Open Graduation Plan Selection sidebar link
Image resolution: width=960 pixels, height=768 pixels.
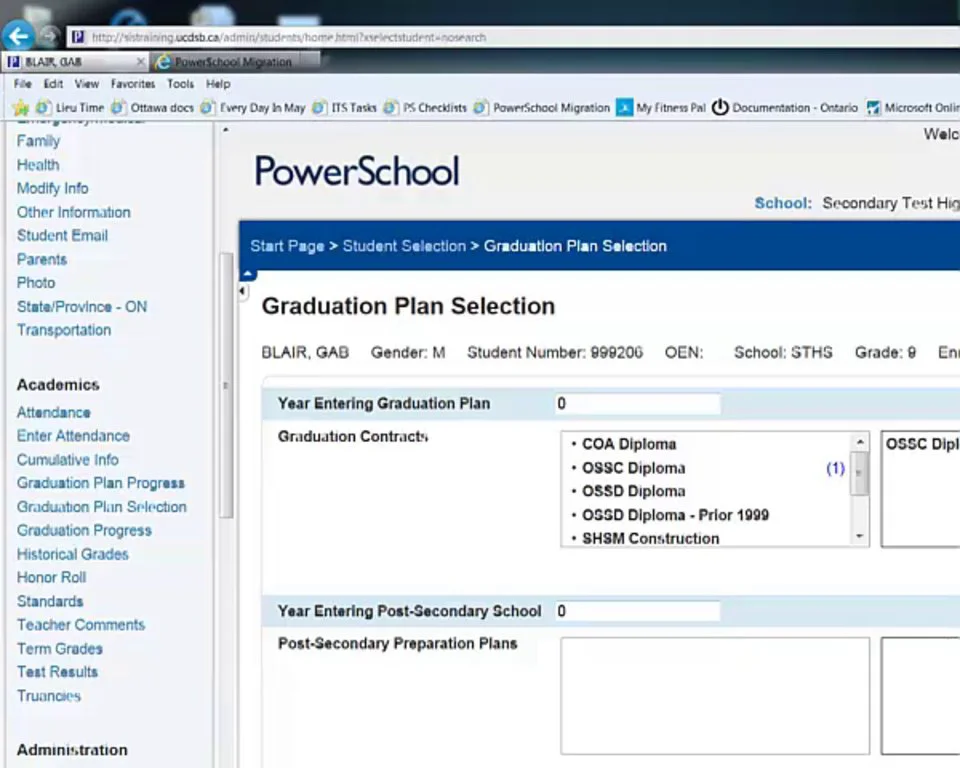click(x=102, y=506)
